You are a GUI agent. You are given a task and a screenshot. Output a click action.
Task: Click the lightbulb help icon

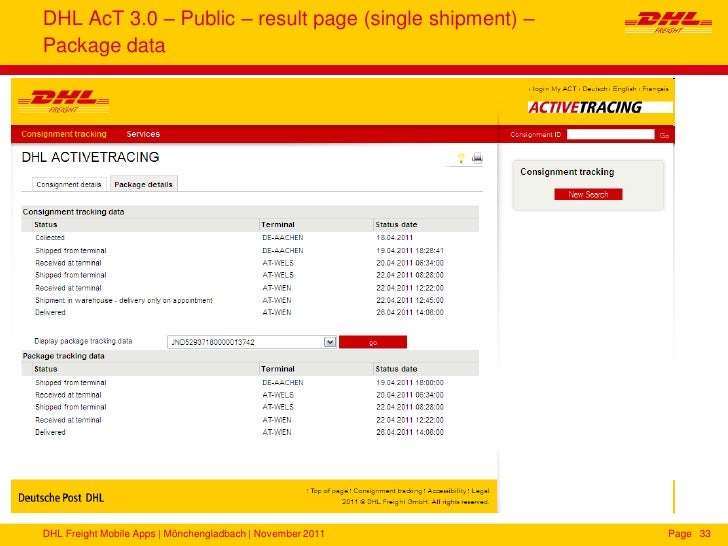pyautogui.click(x=461, y=158)
